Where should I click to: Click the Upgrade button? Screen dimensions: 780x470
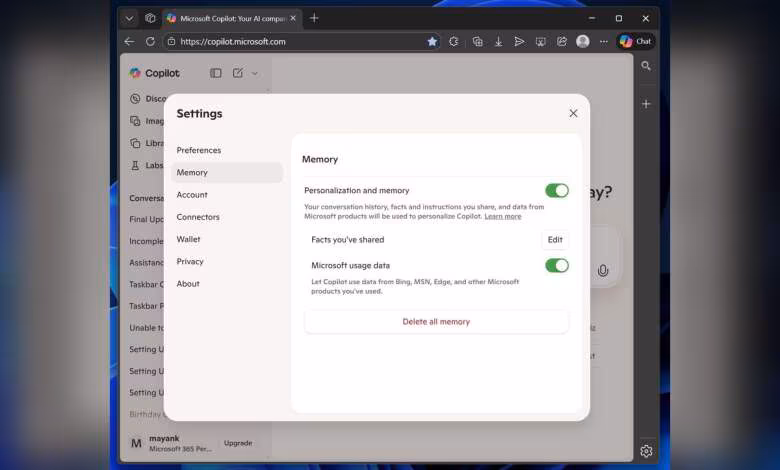[238, 443]
